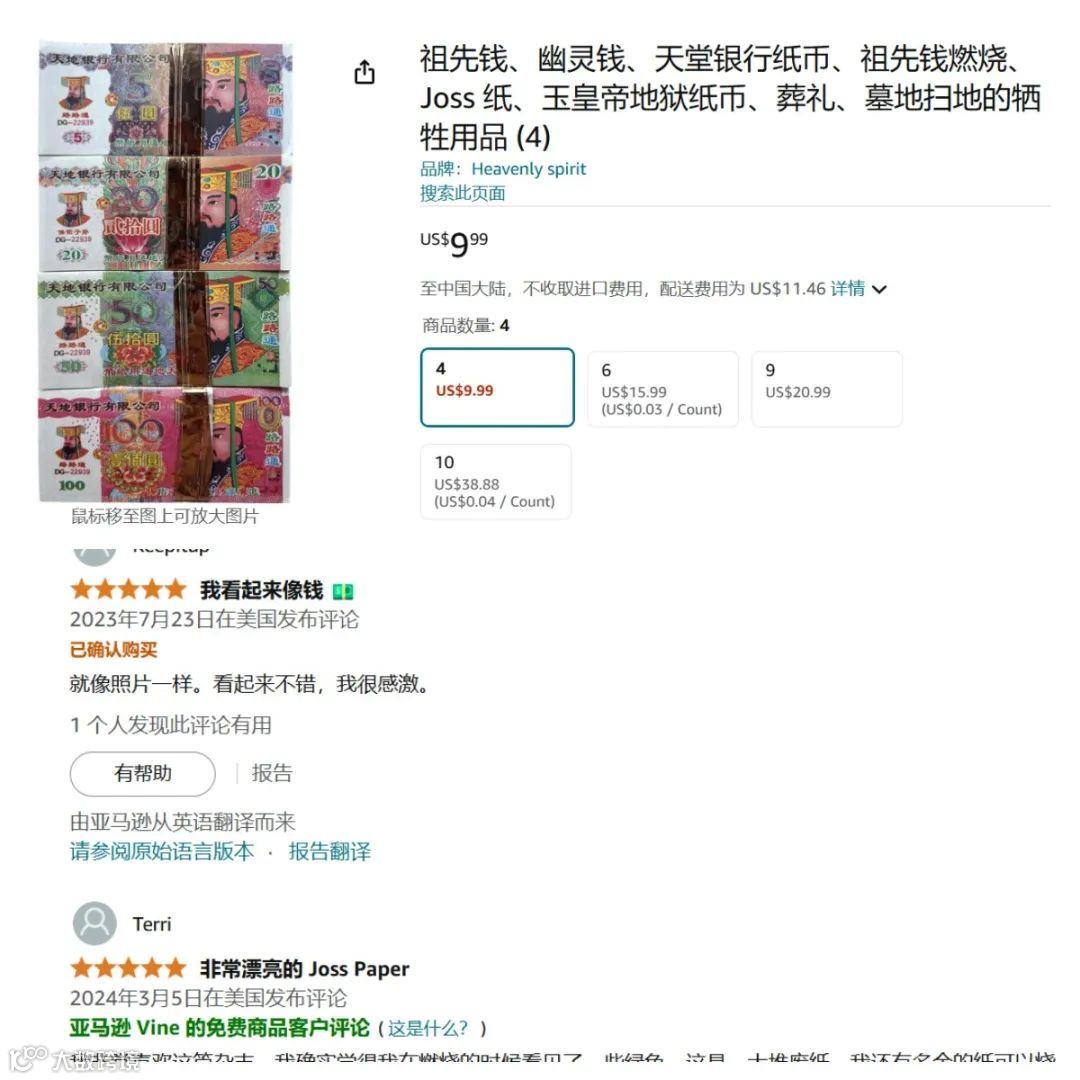Click the green money emoji in review title
The image size is (1080, 1080).
[342, 592]
